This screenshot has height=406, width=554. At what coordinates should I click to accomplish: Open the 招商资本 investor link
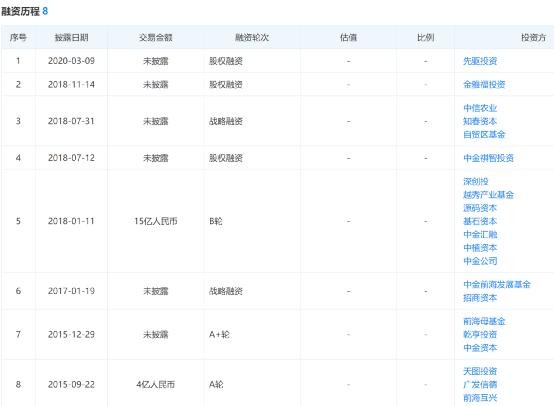(x=480, y=298)
